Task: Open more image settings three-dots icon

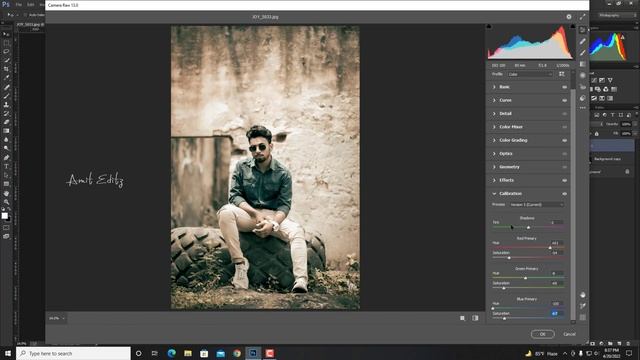Action: [x=582, y=108]
